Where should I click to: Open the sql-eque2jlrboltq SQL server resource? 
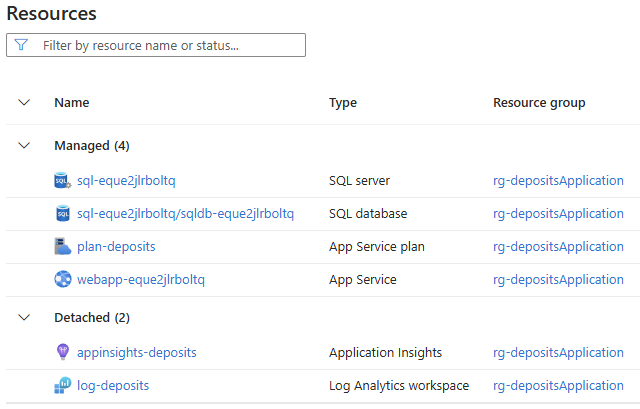pos(126,181)
